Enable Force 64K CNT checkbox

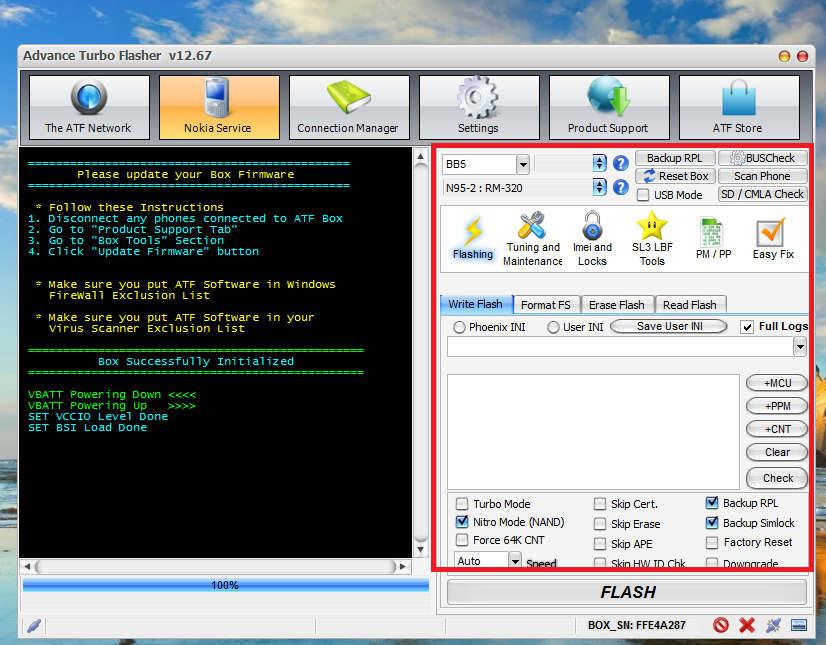(x=461, y=540)
